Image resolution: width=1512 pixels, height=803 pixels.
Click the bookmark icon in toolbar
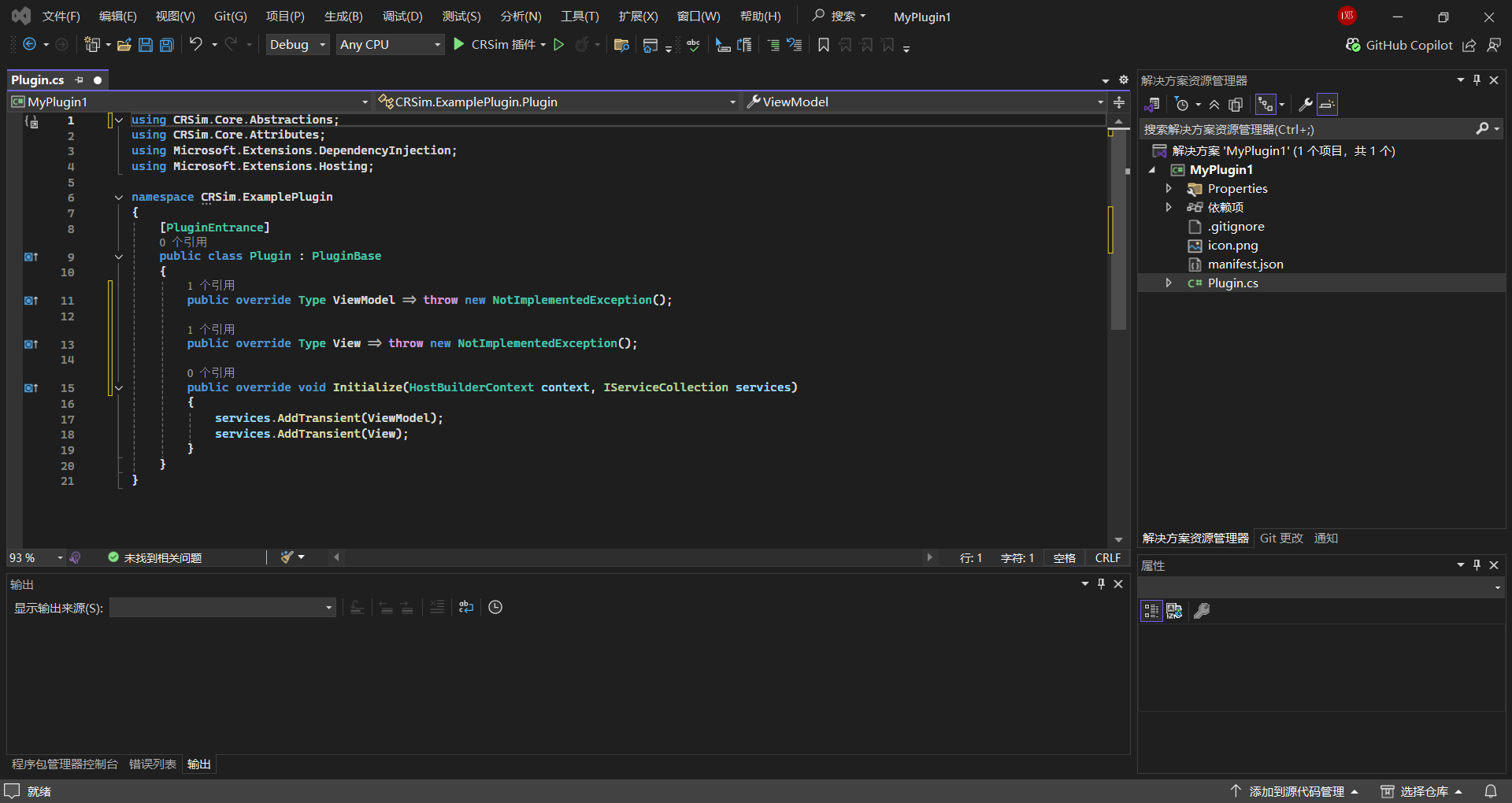click(x=824, y=45)
